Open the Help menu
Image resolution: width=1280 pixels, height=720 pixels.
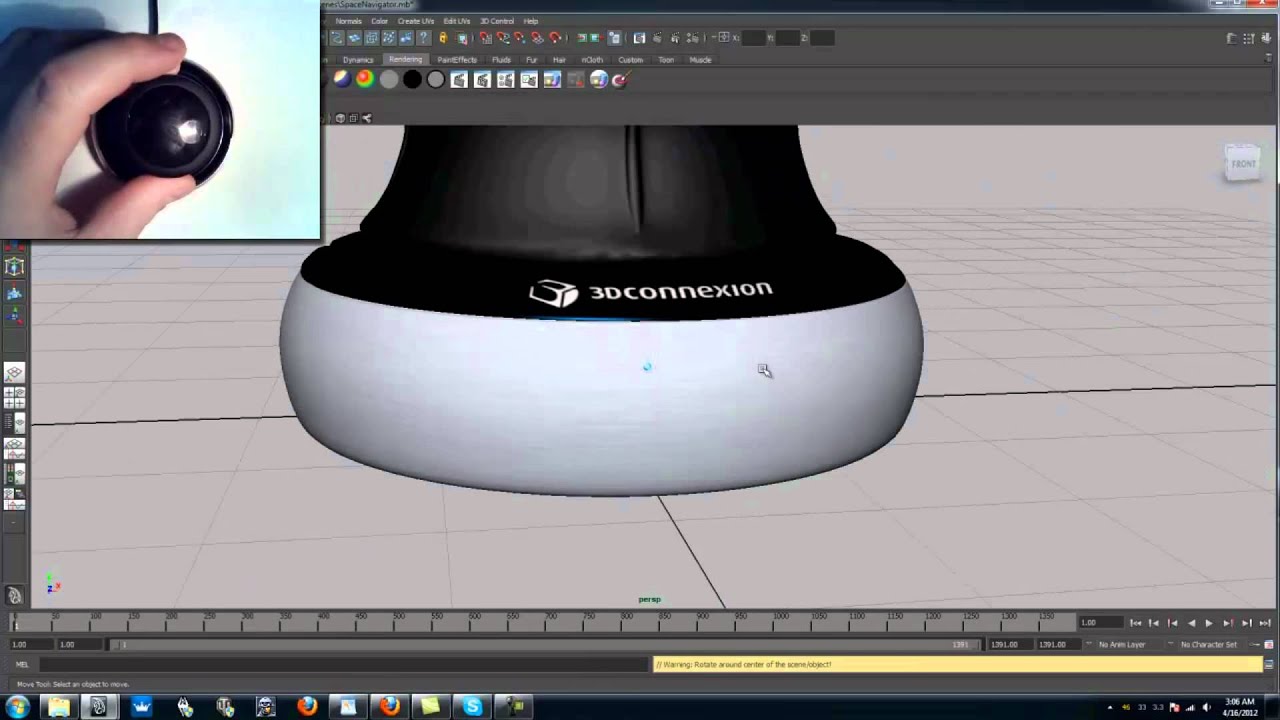pos(531,21)
